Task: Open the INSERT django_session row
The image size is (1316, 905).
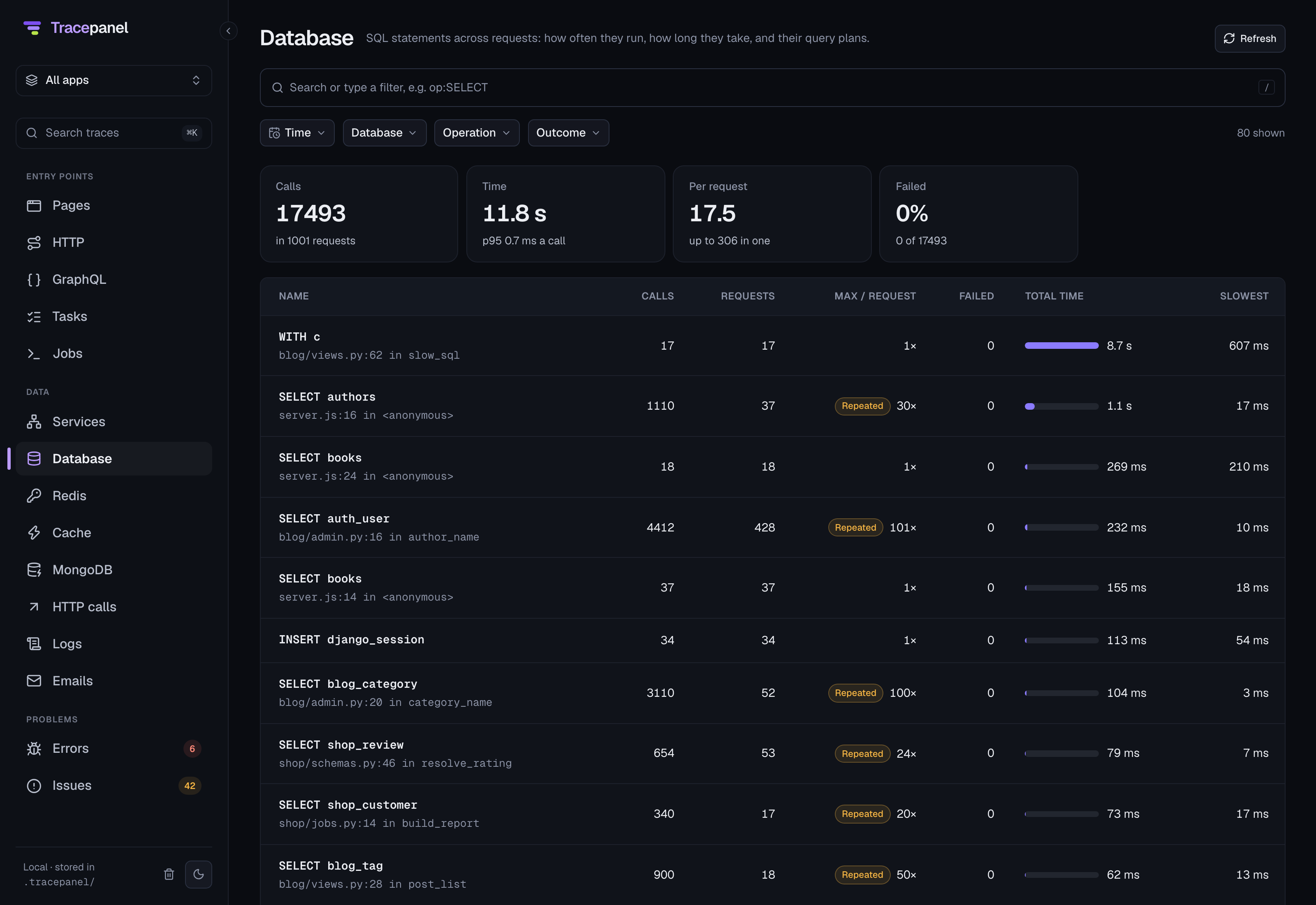Action: (772, 640)
